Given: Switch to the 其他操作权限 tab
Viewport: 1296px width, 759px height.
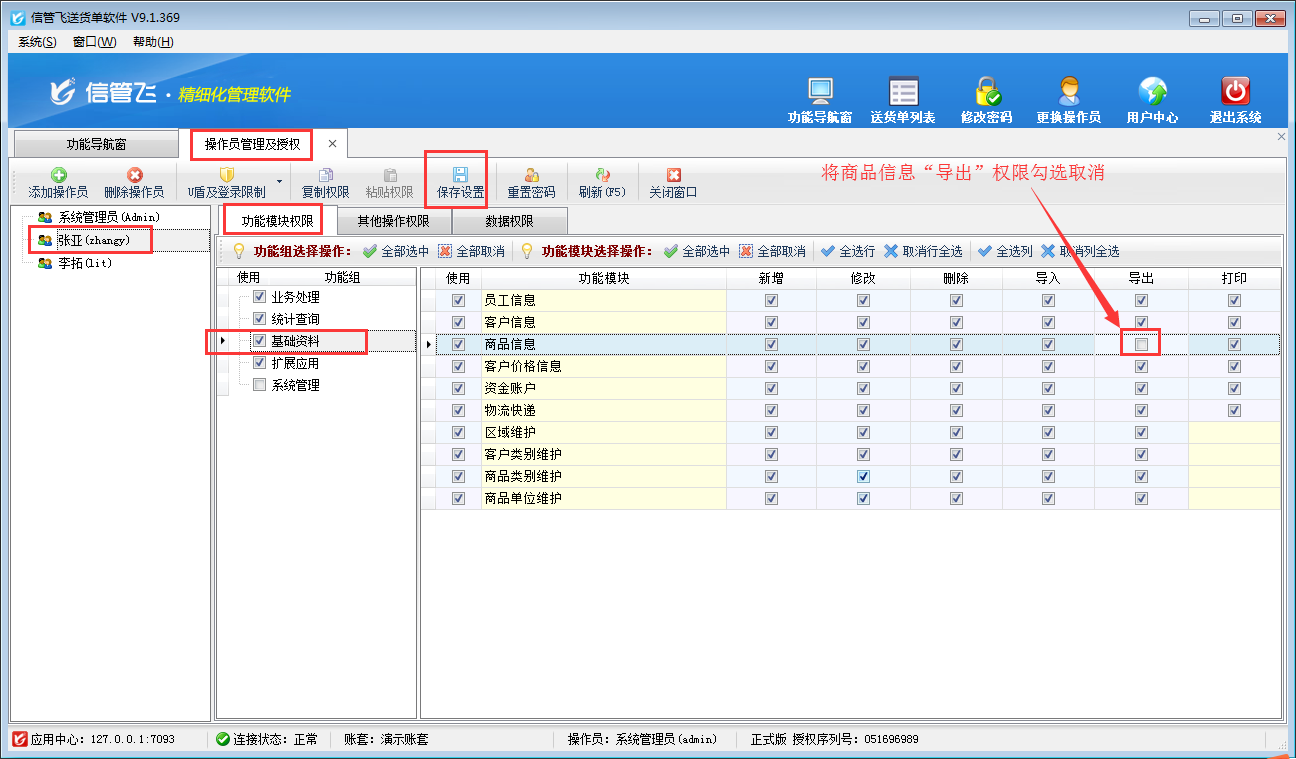Looking at the screenshot, I should tap(393, 221).
